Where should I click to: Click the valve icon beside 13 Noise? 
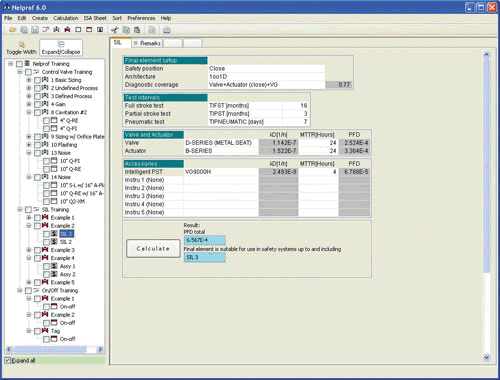45,153
